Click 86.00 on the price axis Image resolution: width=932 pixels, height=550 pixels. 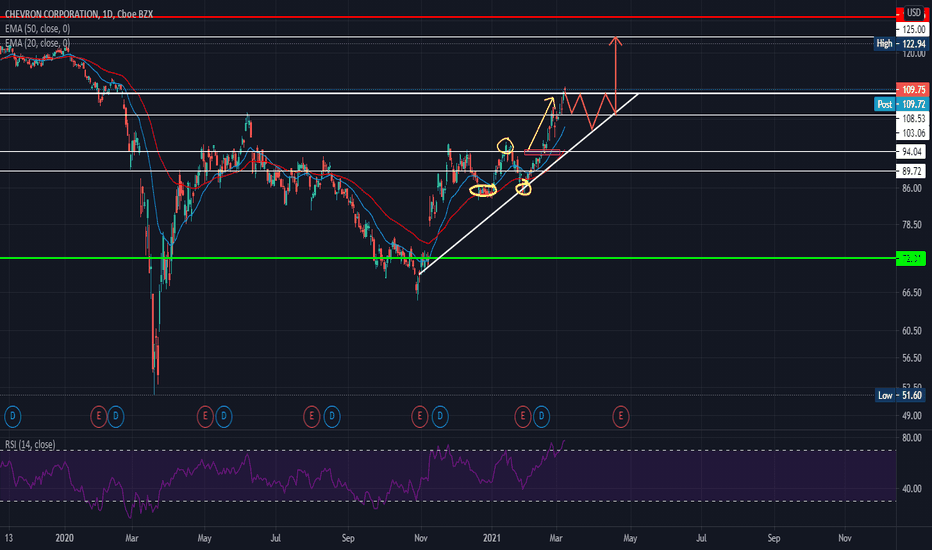[x=912, y=188]
